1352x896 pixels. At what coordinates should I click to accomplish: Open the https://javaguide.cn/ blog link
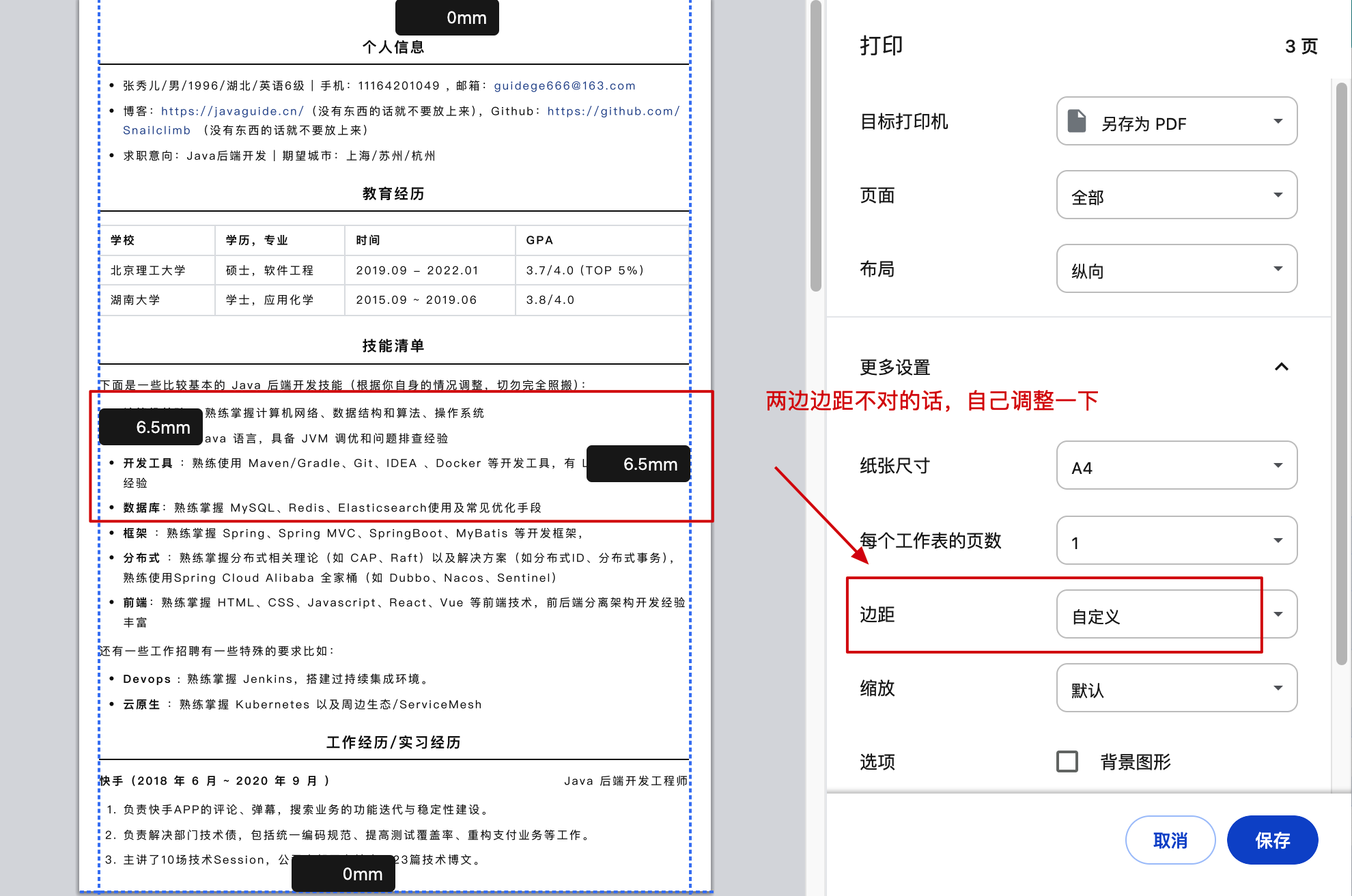(232, 111)
